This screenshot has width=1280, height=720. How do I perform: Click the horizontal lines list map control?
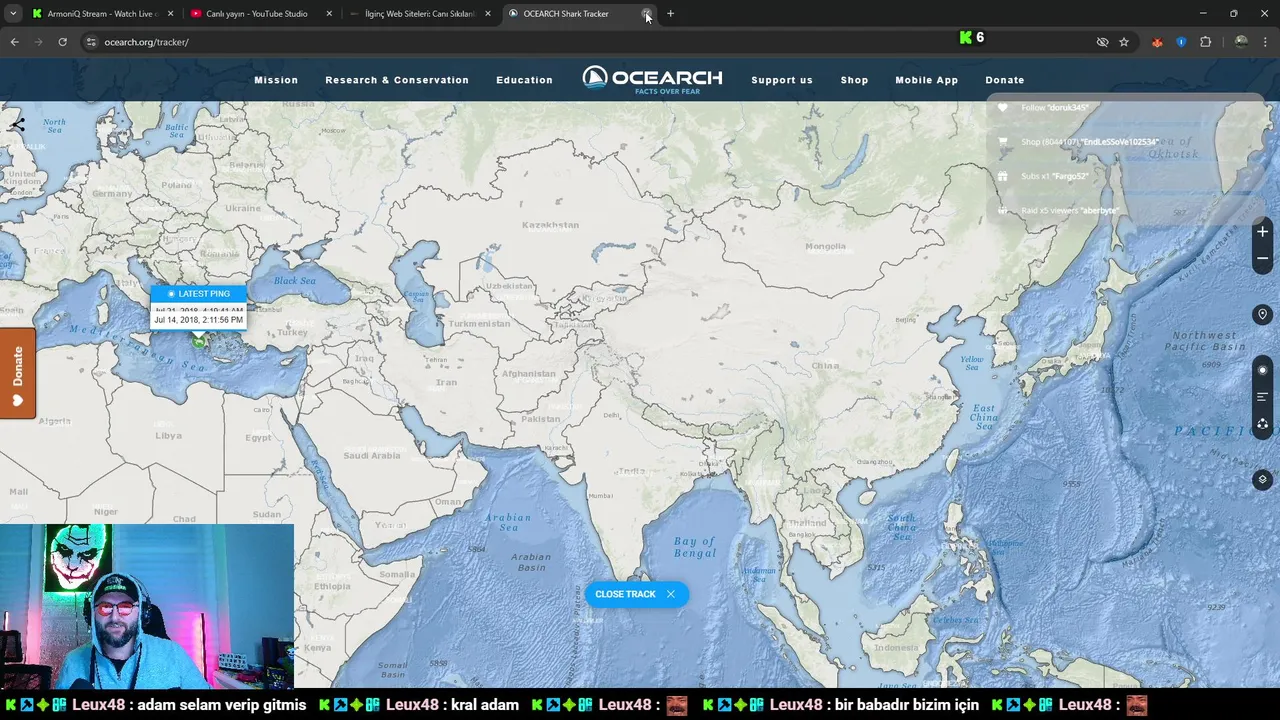coord(1262,397)
